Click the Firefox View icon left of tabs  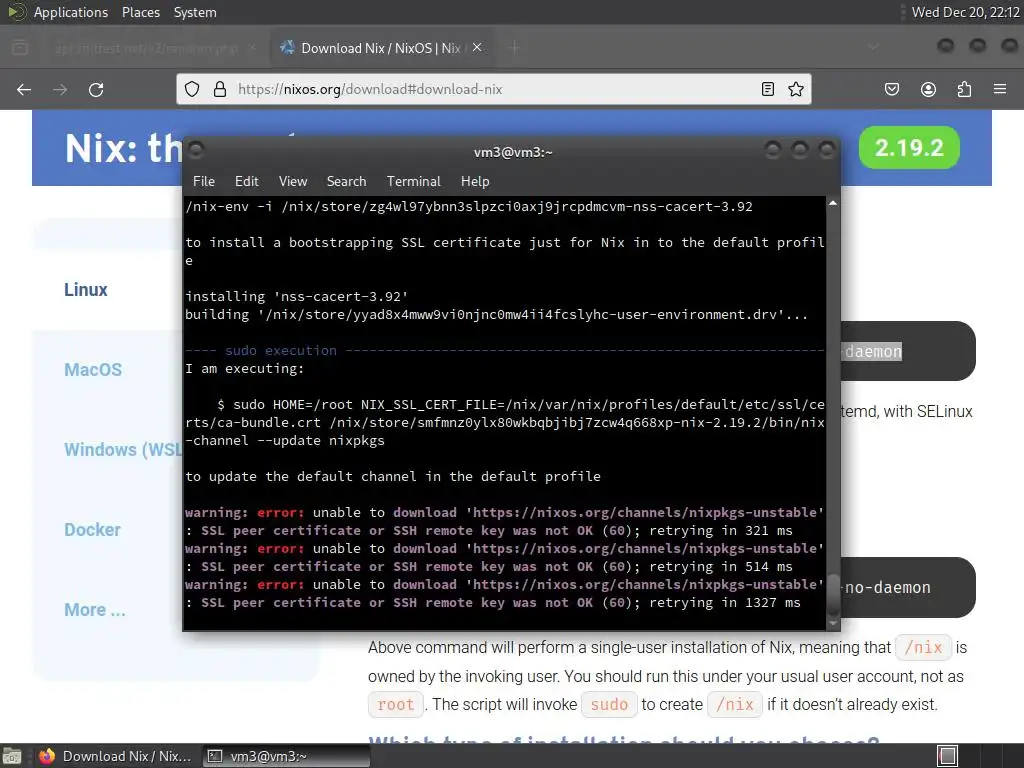pyautogui.click(x=20, y=47)
